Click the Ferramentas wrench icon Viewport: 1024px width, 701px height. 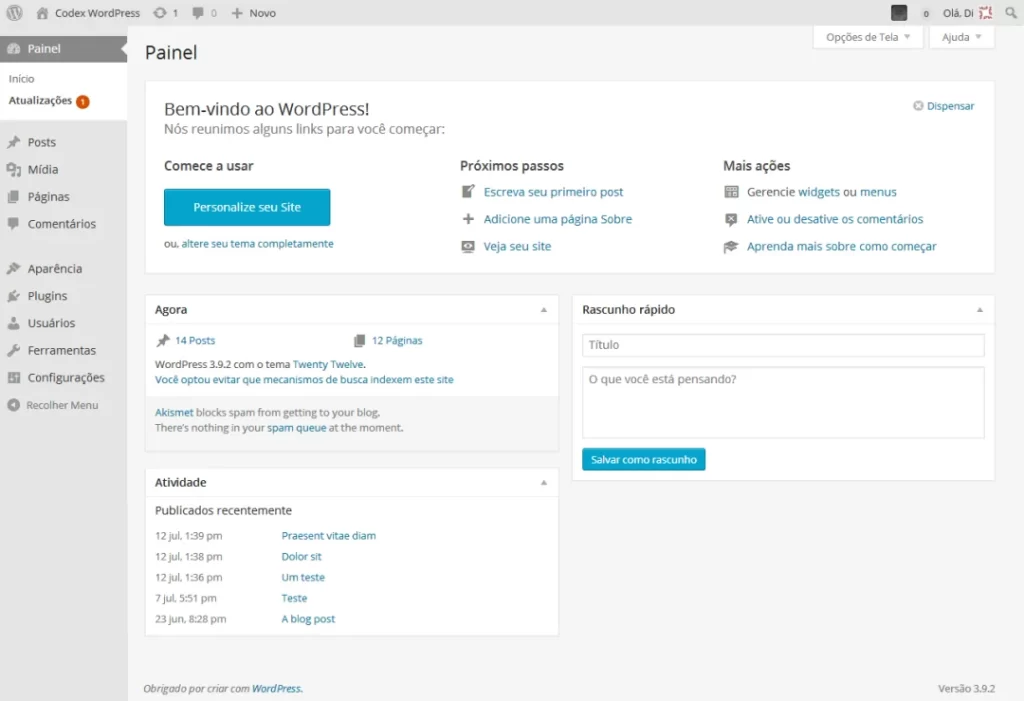tap(14, 350)
